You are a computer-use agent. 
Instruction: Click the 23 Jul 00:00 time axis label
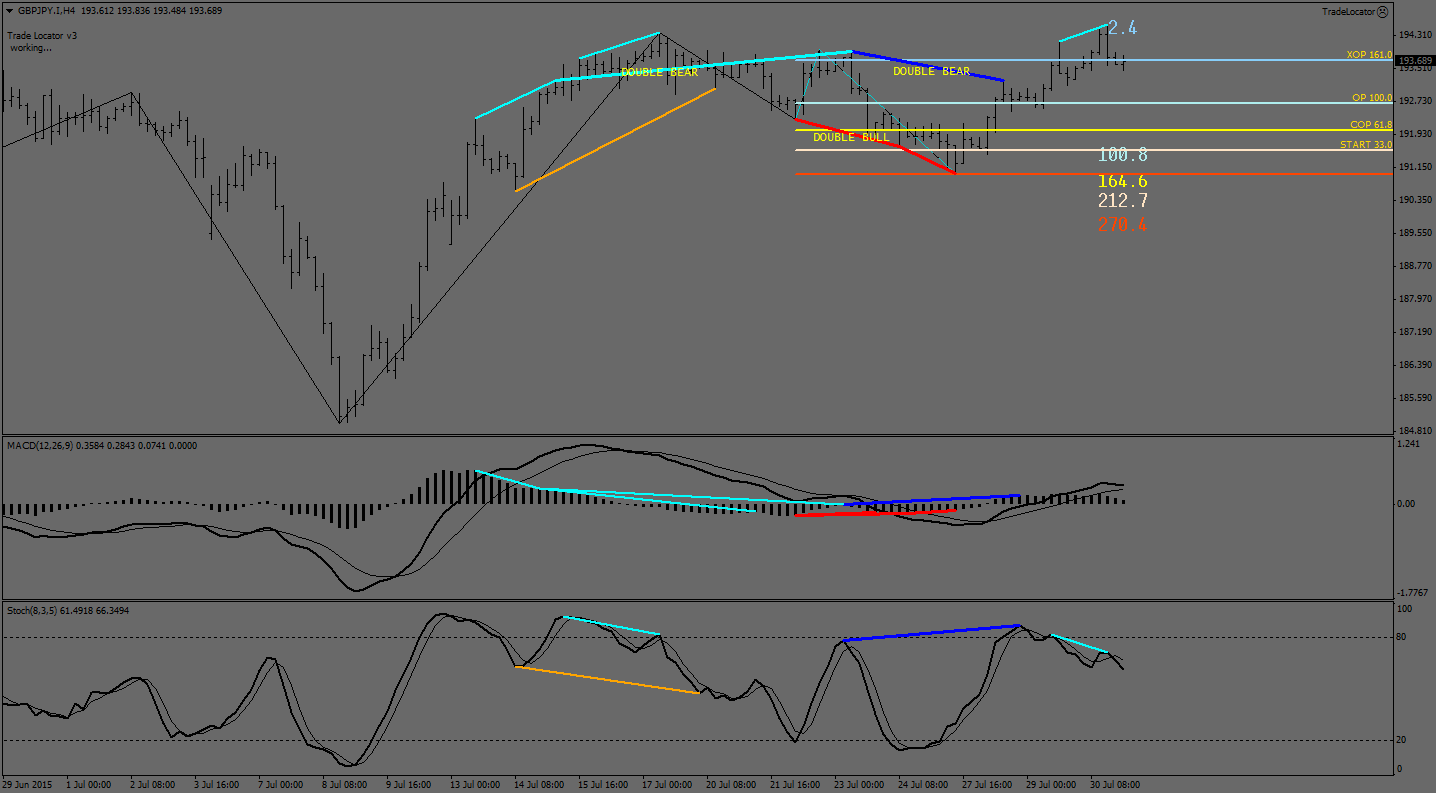[859, 785]
